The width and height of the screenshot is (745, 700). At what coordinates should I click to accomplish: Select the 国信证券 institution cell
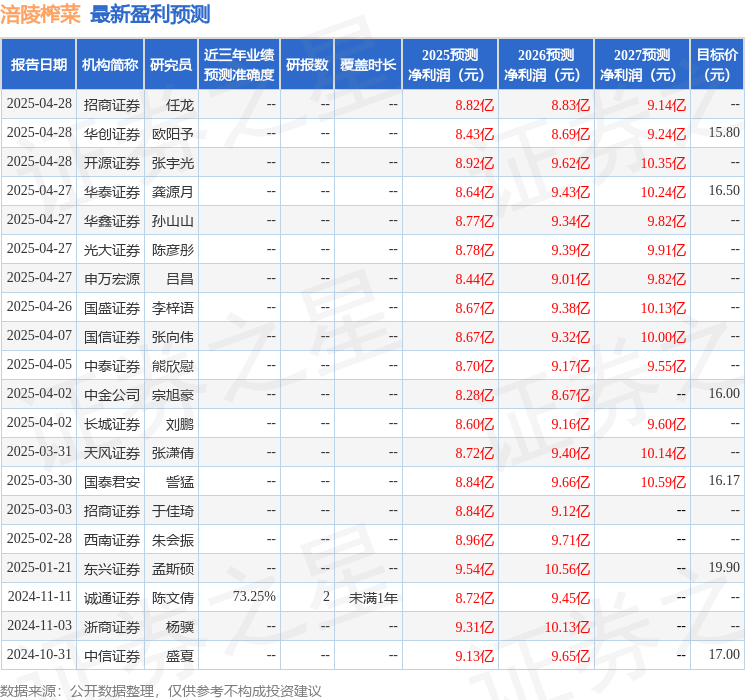tap(112, 337)
